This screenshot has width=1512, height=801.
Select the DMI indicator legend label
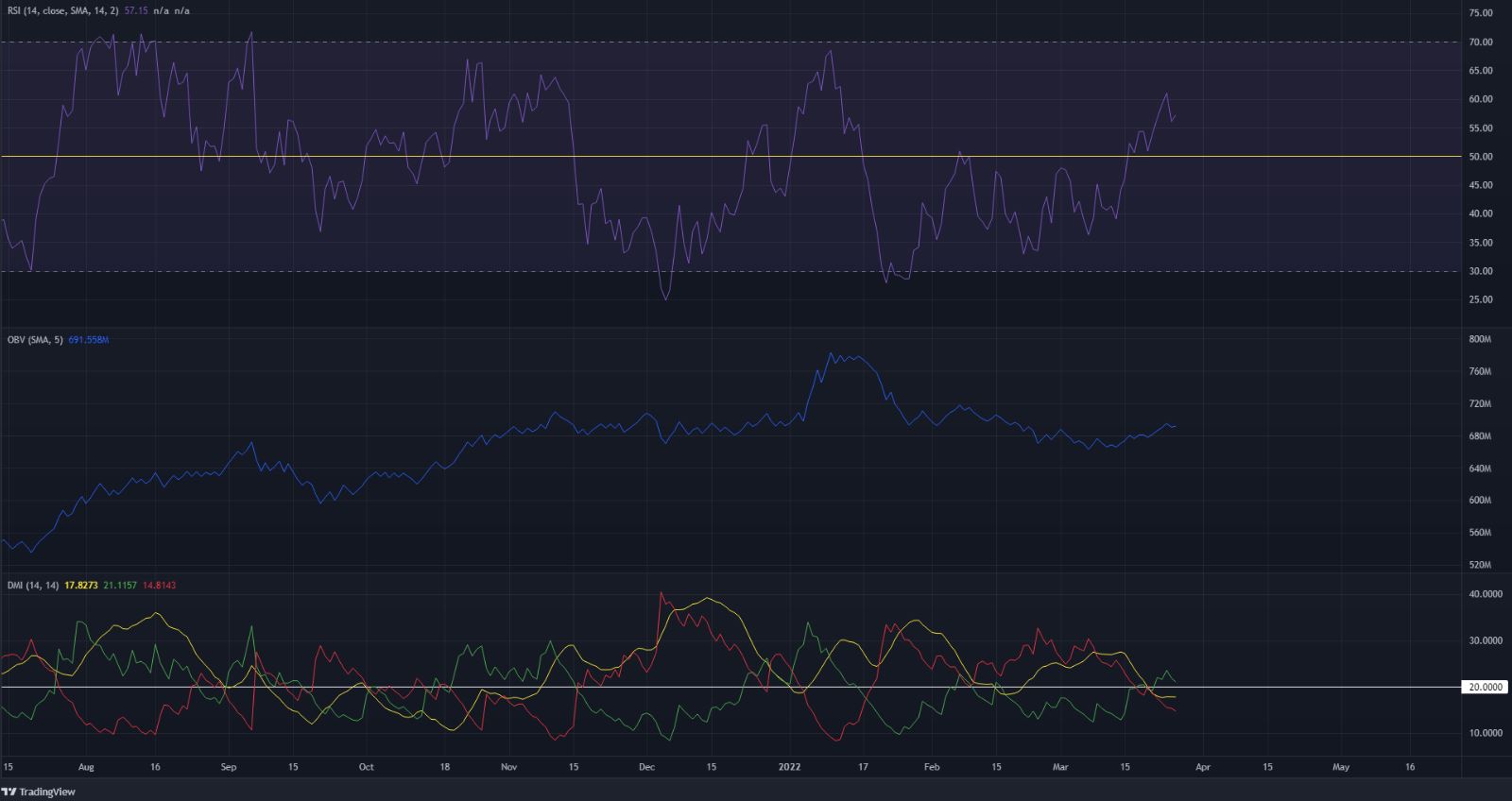click(x=31, y=586)
